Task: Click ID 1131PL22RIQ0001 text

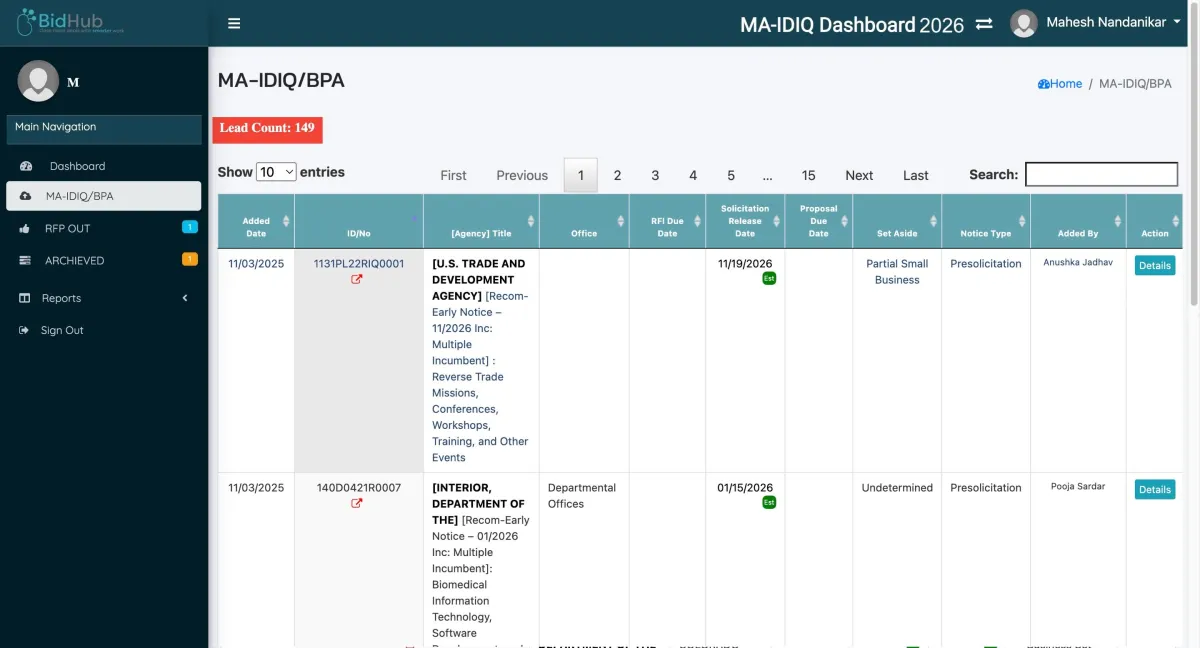Action: [x=359, y=264]
